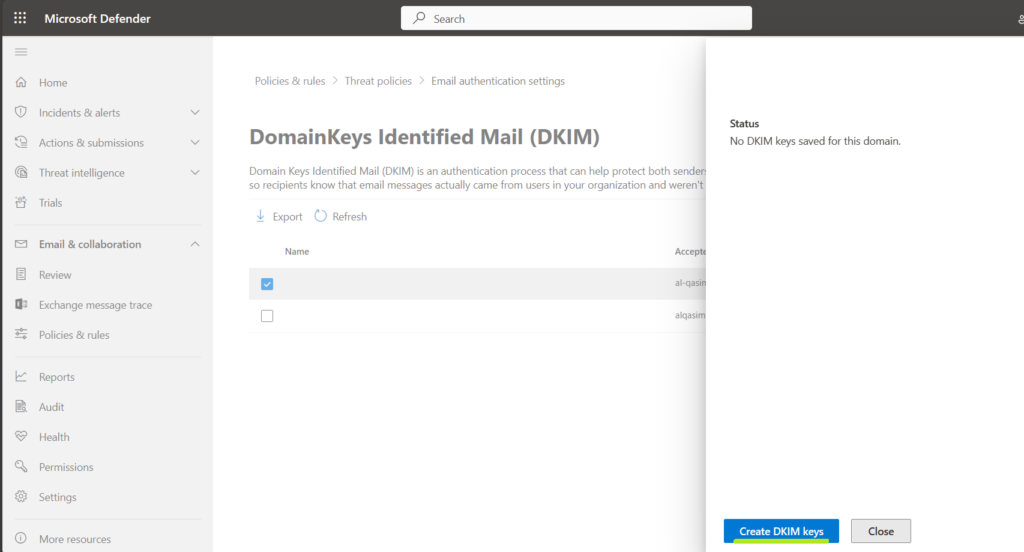Open Permissions in the sidebar

[x=66, y=467]
